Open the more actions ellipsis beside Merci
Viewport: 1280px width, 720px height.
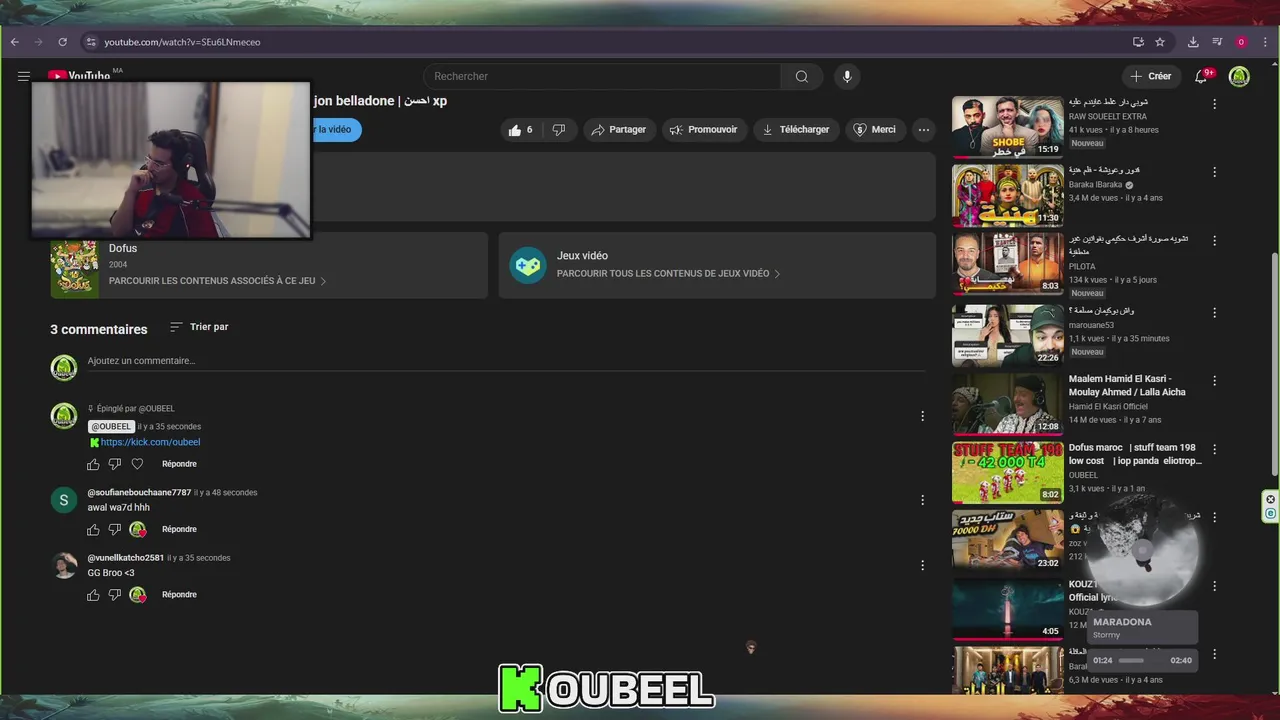(x=924, y=129)
